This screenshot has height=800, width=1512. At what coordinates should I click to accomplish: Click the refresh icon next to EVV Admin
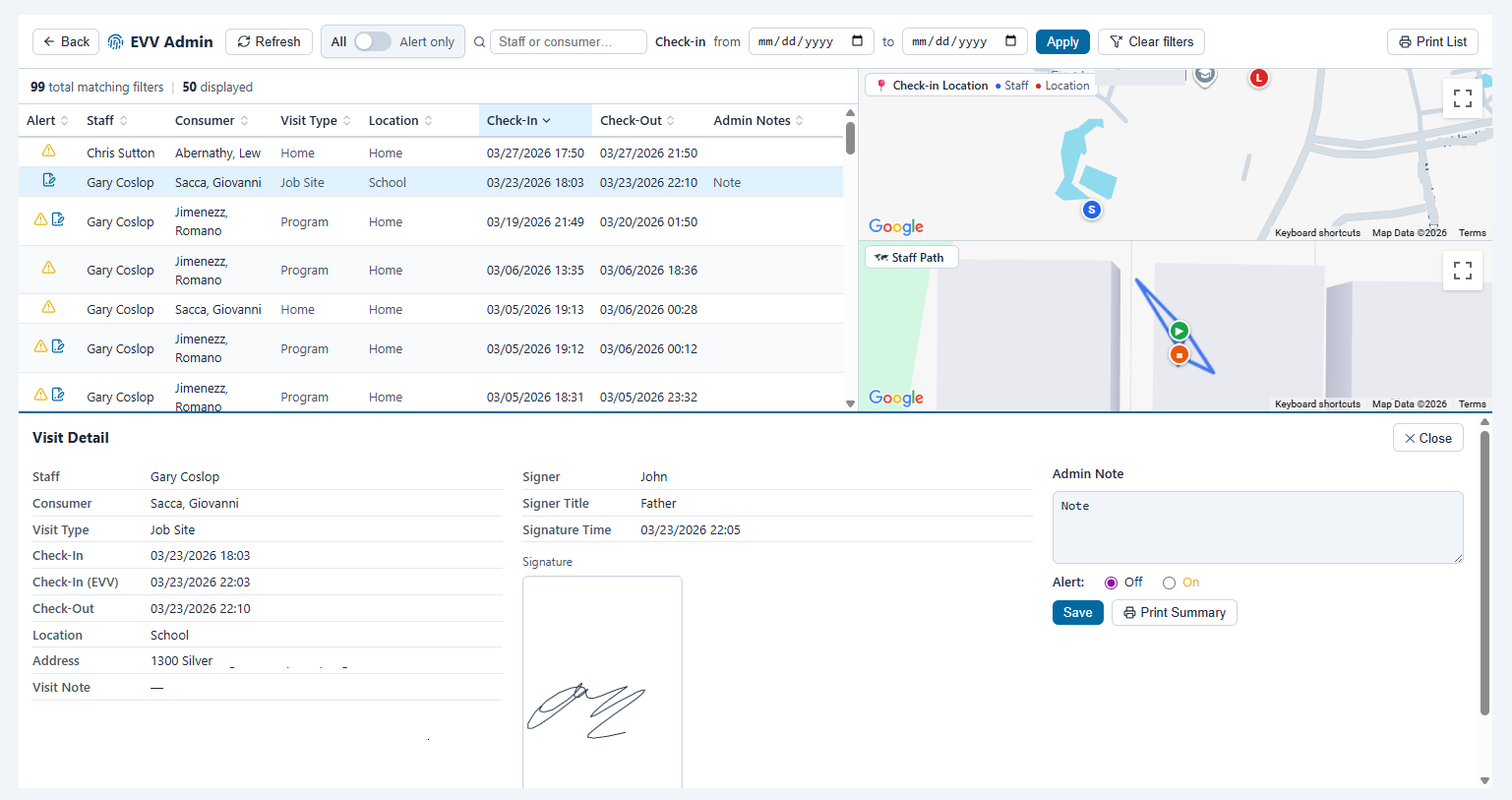click(x=242, y=41)
